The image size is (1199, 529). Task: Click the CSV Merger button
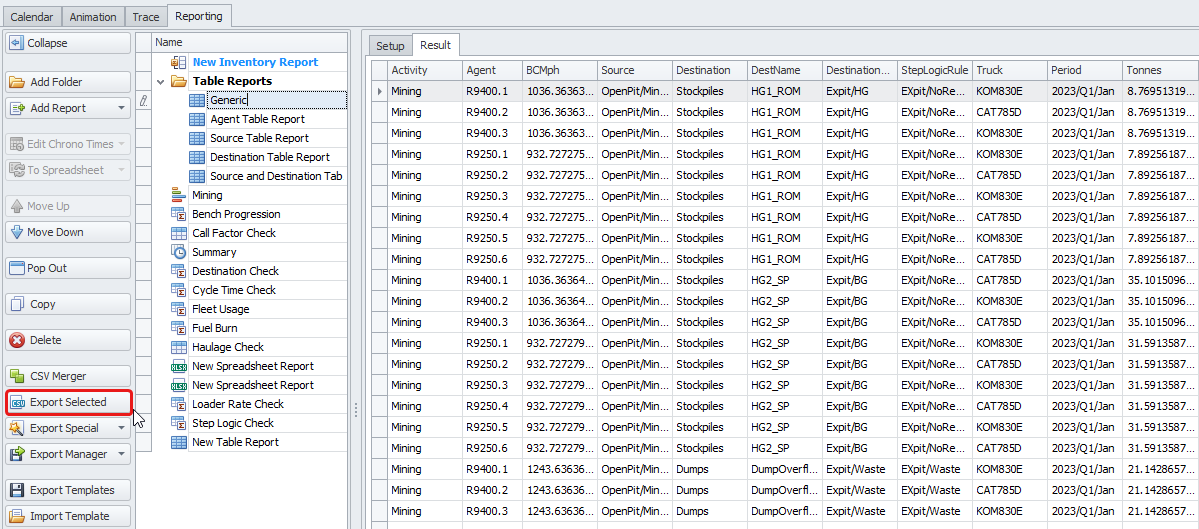tap(68, 376)
